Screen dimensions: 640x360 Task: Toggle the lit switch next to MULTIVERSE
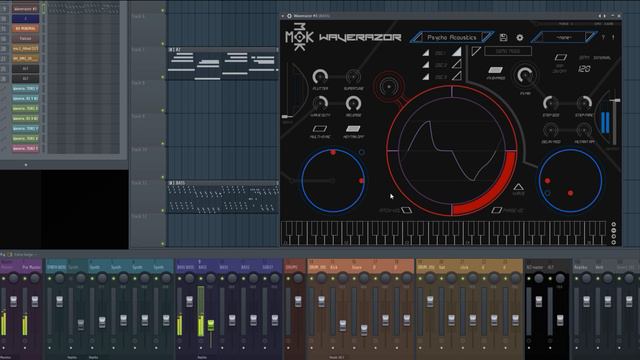(353, 129)
